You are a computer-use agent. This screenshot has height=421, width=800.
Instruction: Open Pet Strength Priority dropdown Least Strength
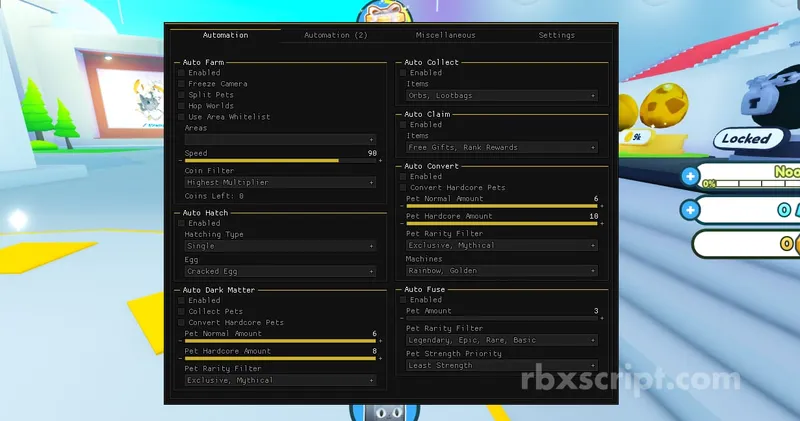(502, 365)
